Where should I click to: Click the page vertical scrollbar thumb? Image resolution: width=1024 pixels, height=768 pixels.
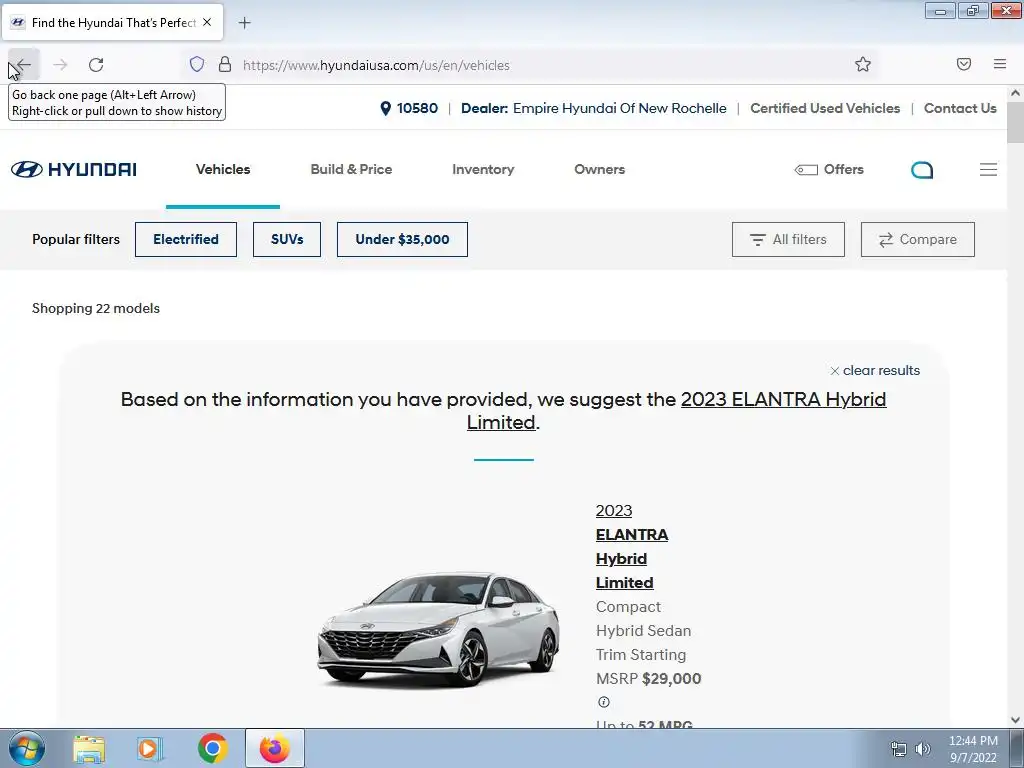coord(1015,121)
